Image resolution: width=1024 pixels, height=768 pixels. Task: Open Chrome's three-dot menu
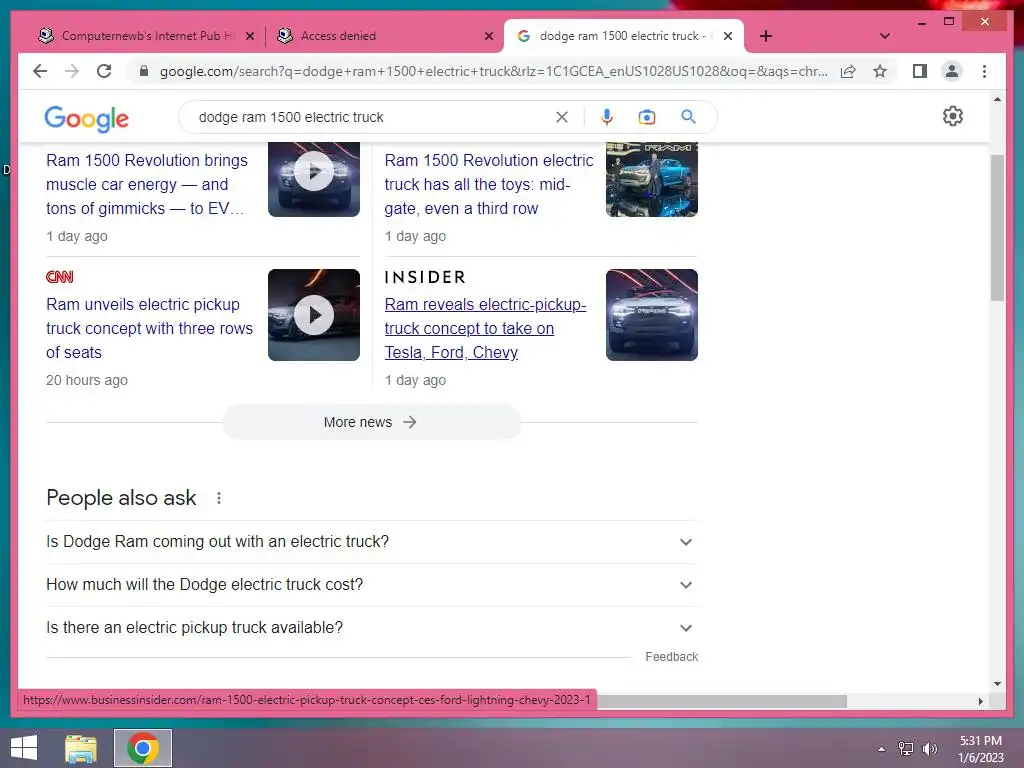tap(984, 71)
